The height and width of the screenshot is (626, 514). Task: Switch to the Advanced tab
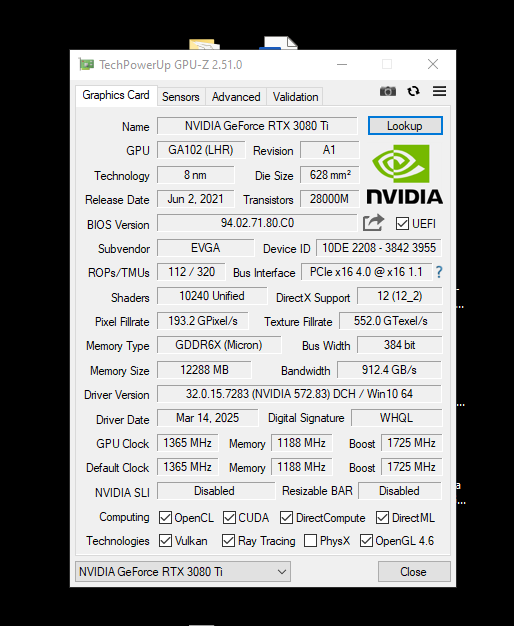tap(236, 97)
